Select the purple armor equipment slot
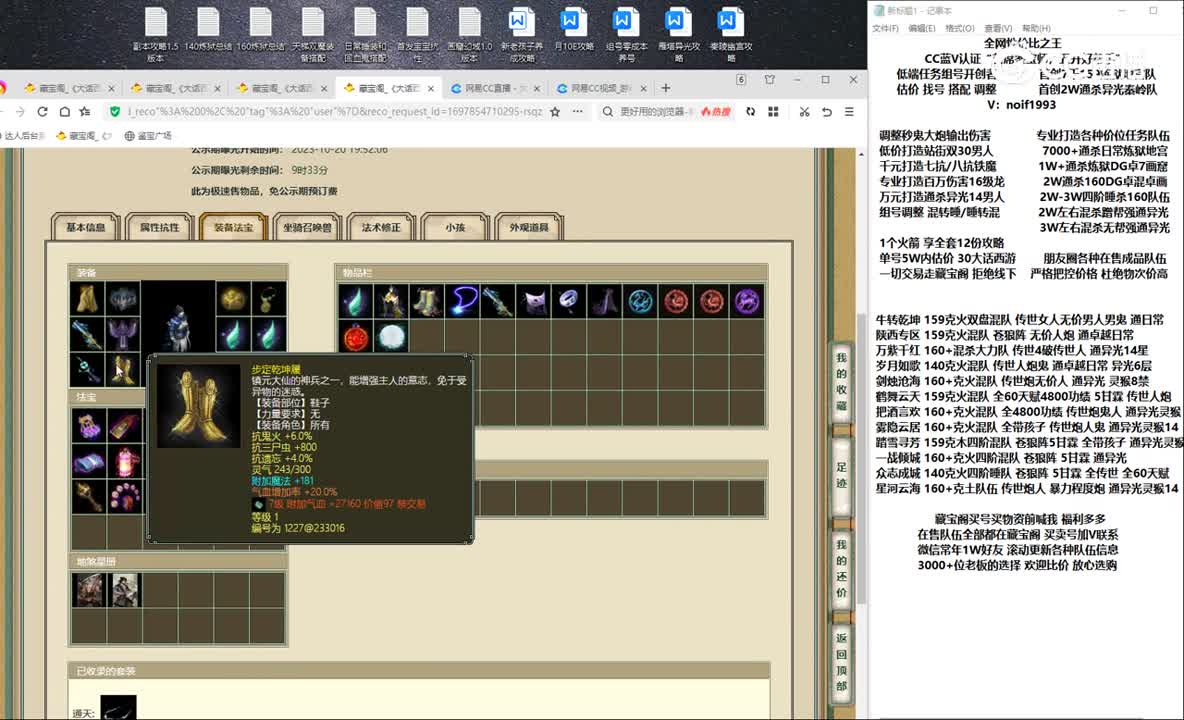This screenshot has width=1184, height=720. [x=123, y=334]
